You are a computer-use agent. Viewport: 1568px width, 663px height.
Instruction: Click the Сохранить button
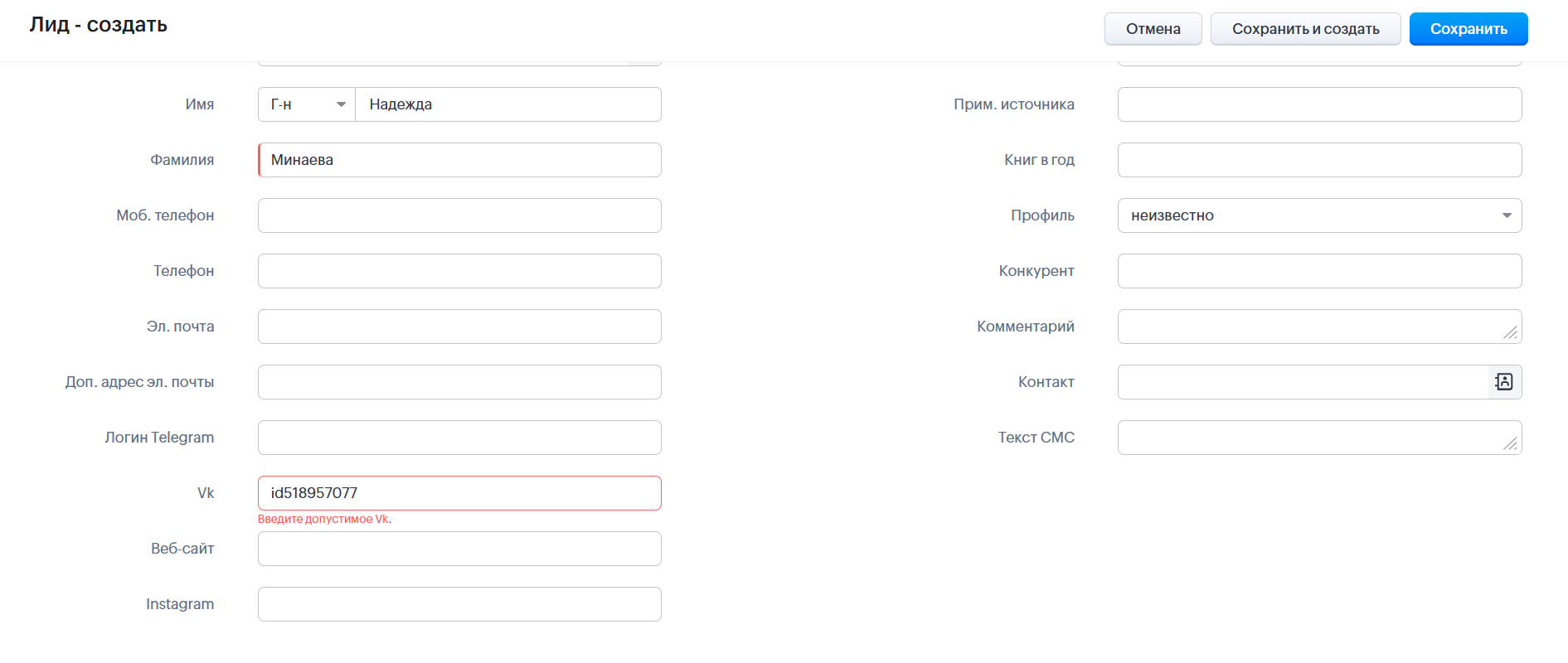pos(1468,29)
